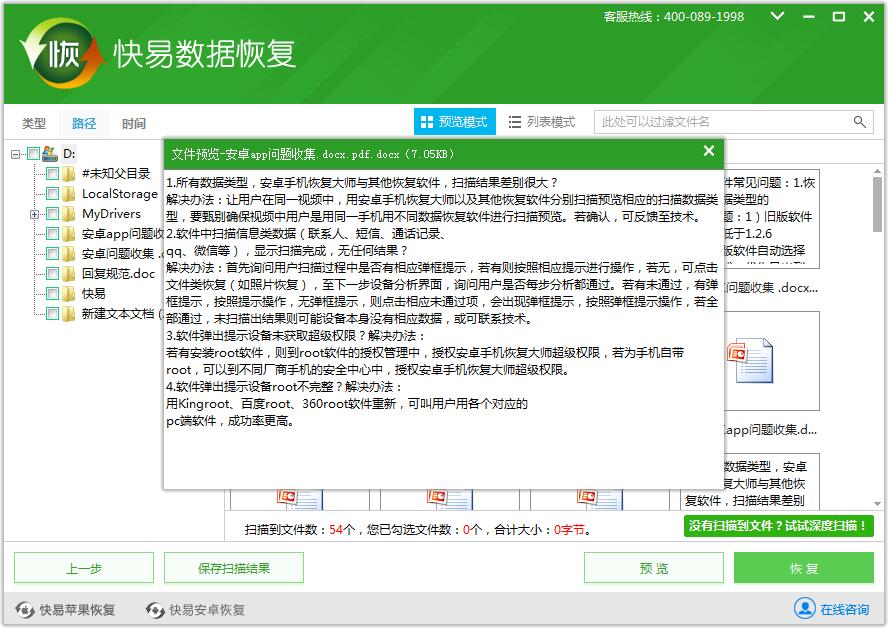Collapse the D: drive tree node

tap(17, 154)
